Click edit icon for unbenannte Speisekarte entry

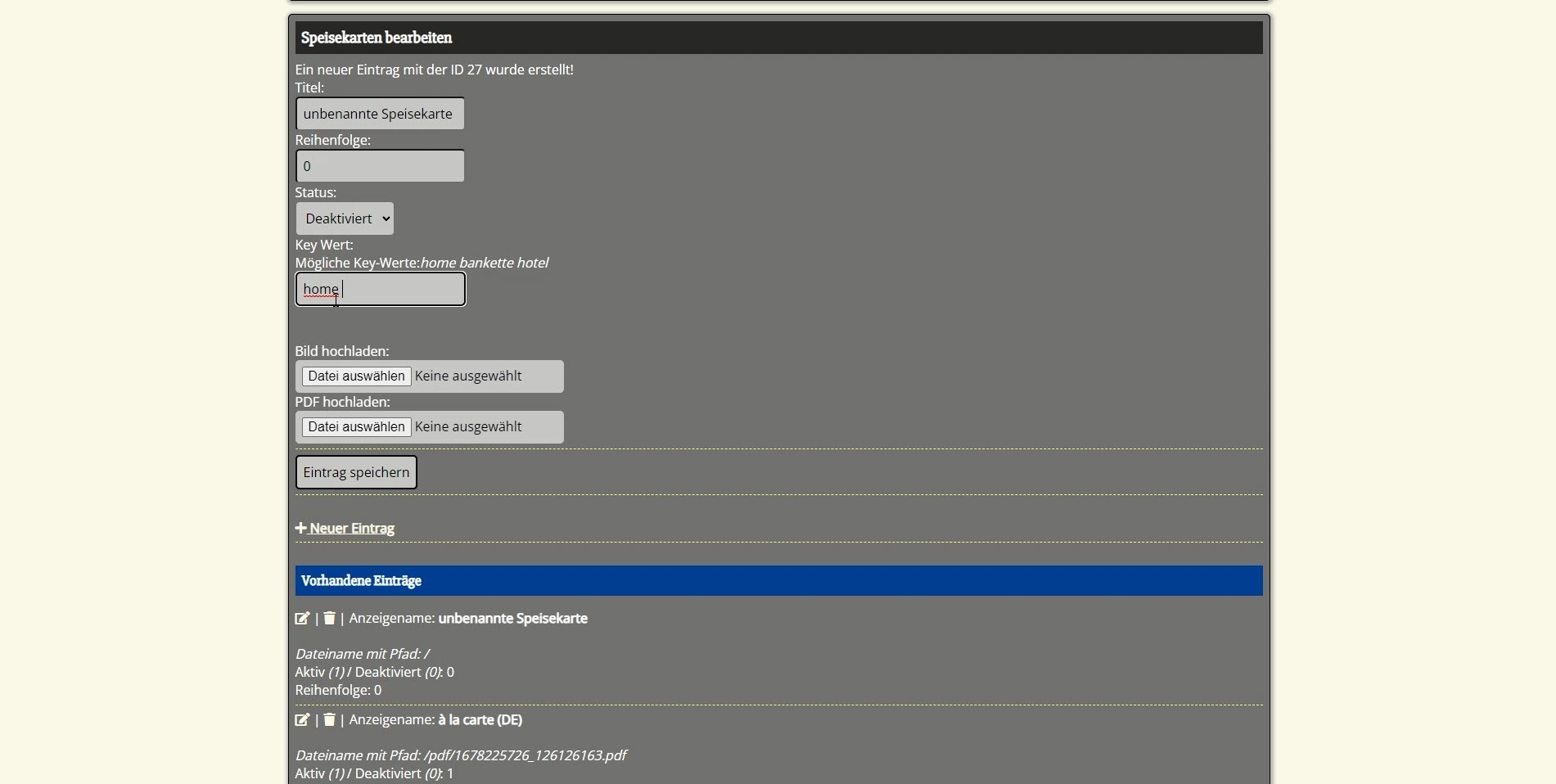click(x=302, y=618)
